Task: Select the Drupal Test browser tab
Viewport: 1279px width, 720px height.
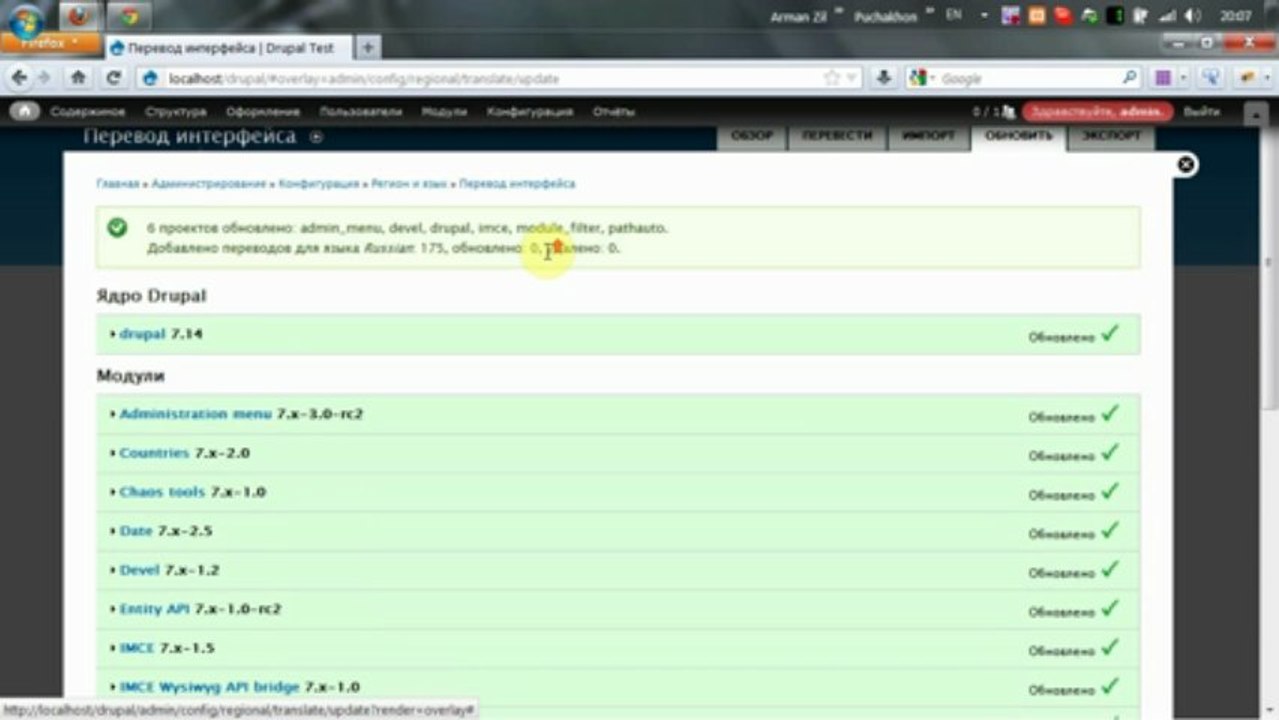Action: (x=229, y=47)
